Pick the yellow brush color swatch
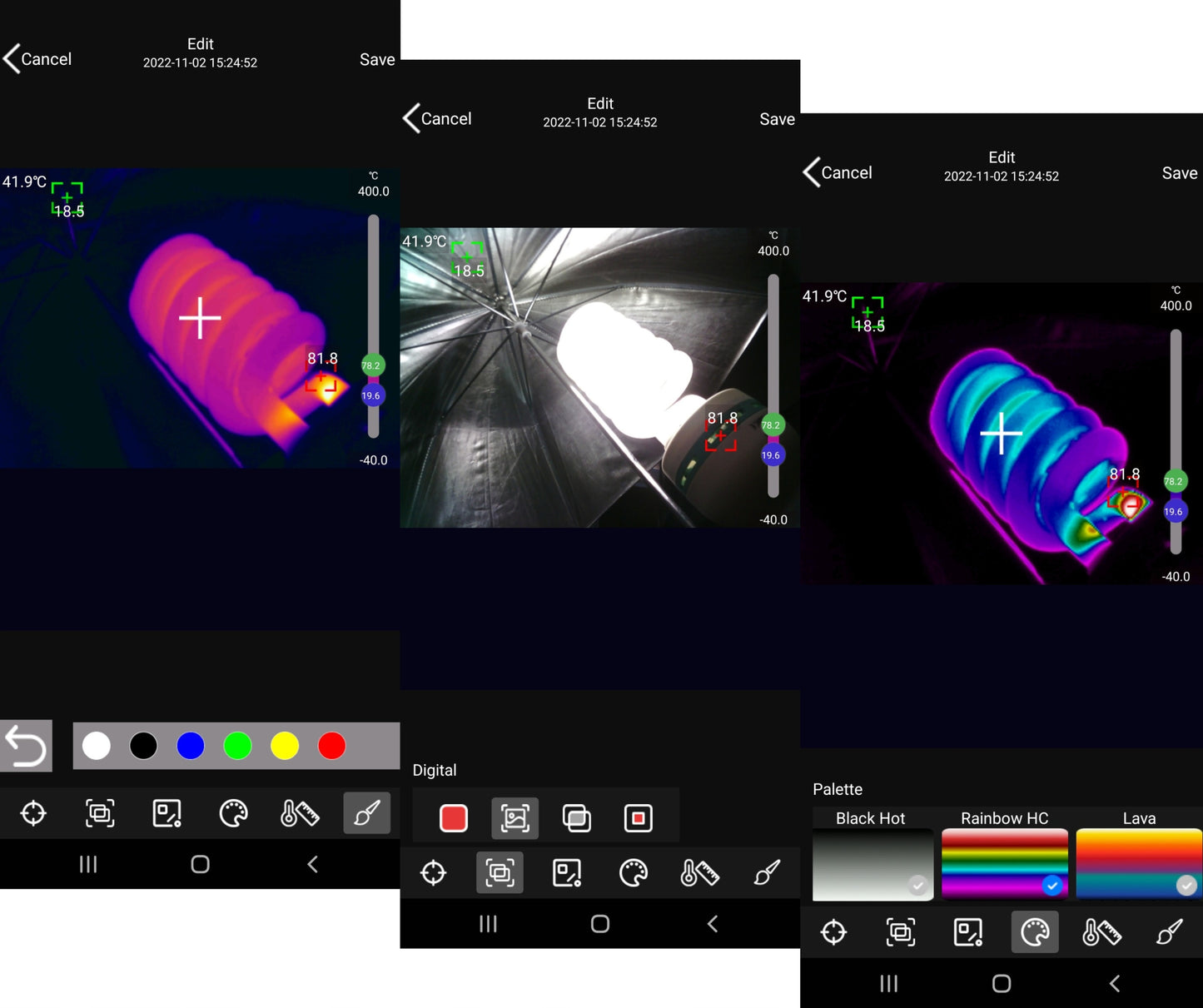 (285, 746)
